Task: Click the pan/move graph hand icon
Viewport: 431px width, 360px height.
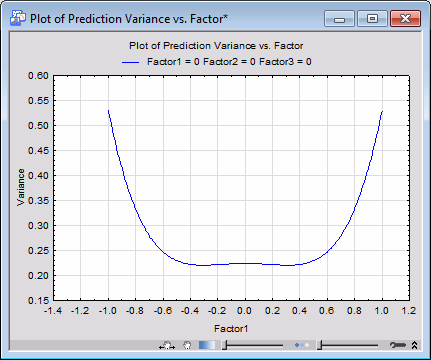Action: pos(167,345)
